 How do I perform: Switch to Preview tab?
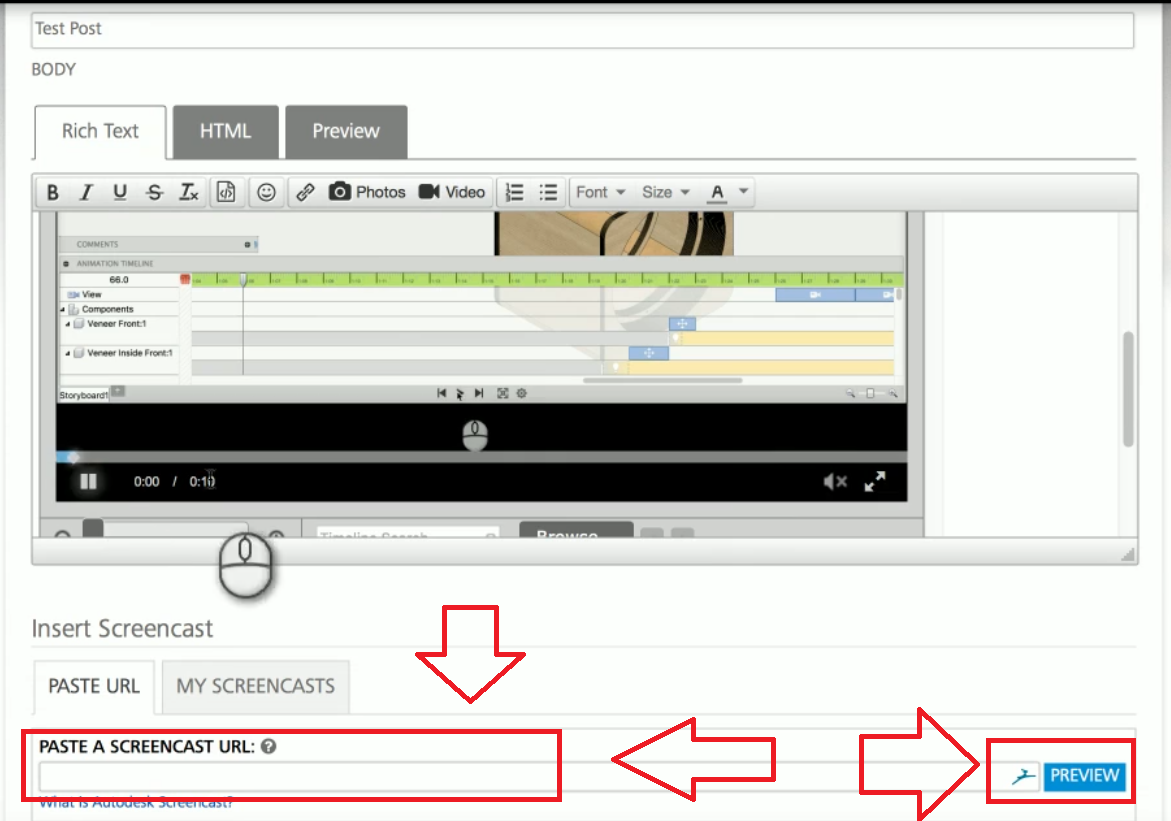(346, 131)
